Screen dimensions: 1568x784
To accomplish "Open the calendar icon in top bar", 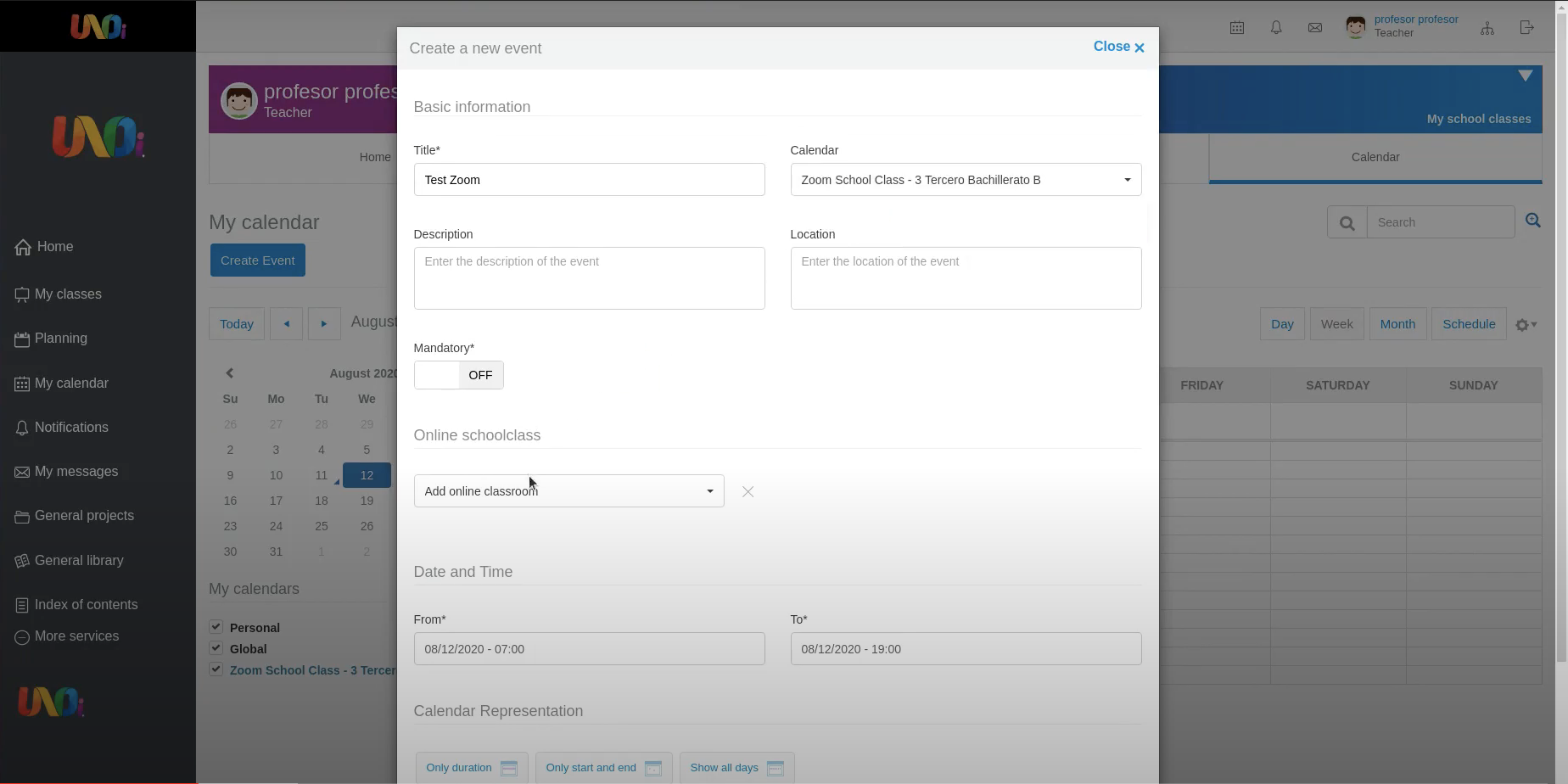I will point(1237,28).
